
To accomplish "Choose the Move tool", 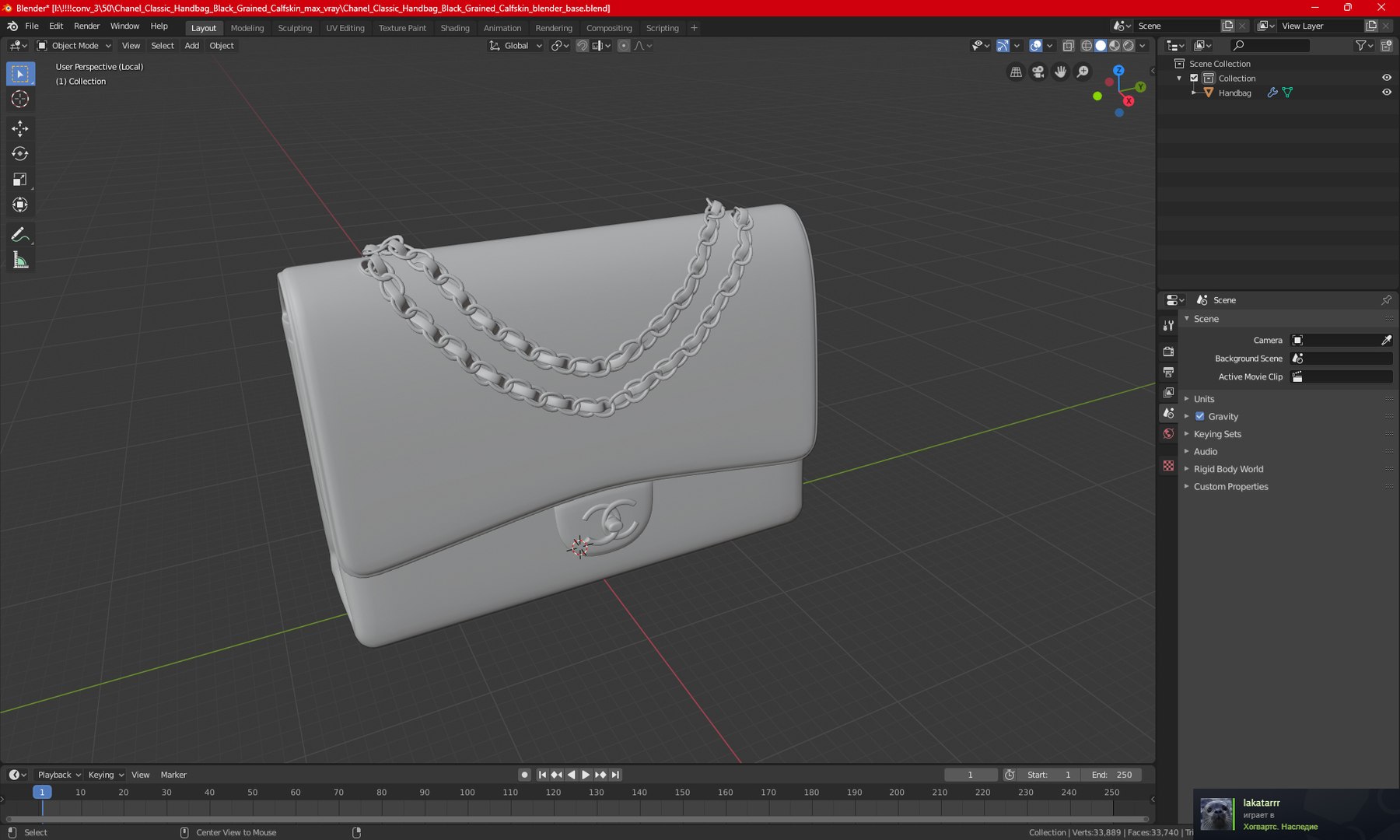I will click(x=20, y=128).
